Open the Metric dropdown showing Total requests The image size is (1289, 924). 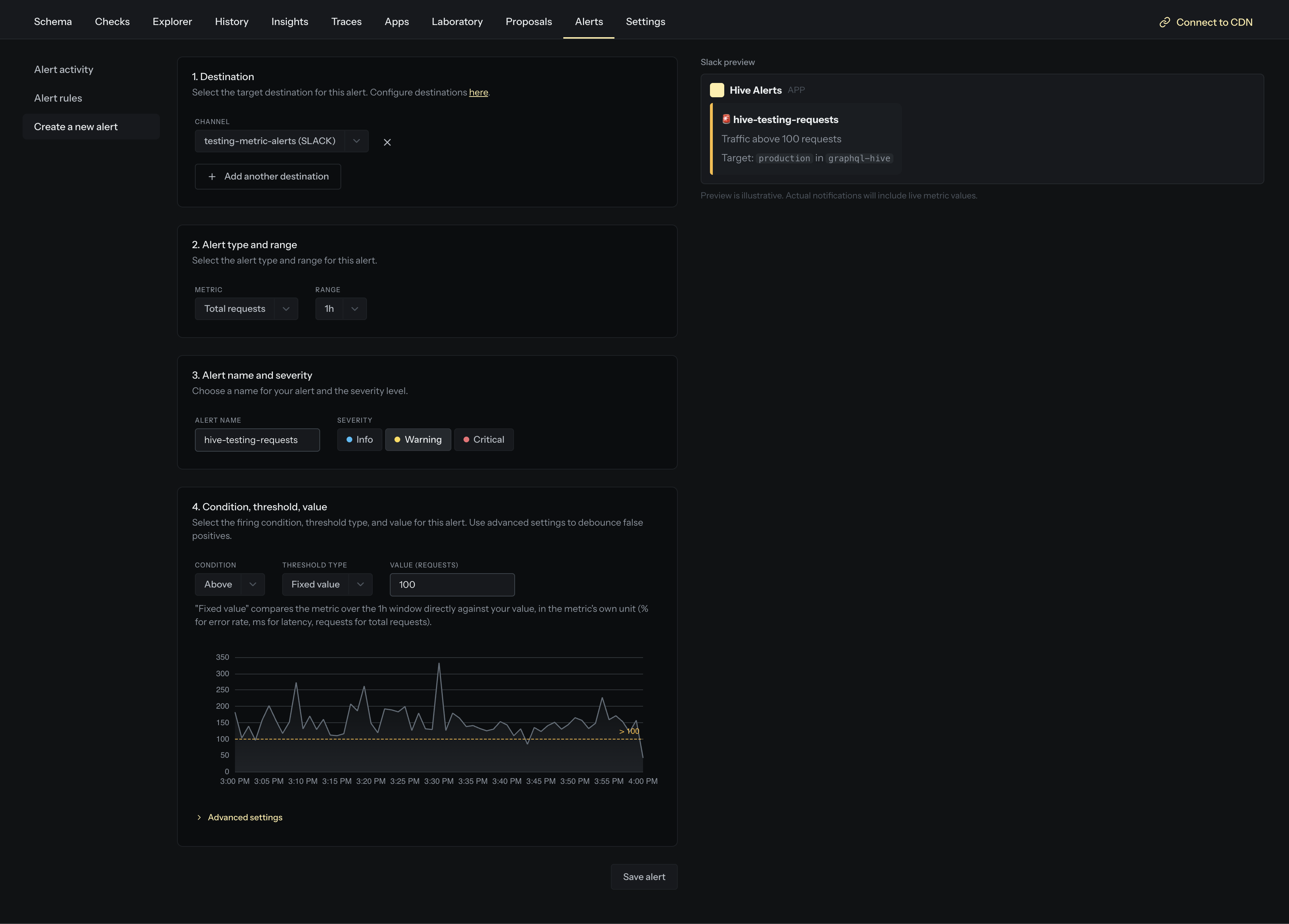tap(246, 309)
